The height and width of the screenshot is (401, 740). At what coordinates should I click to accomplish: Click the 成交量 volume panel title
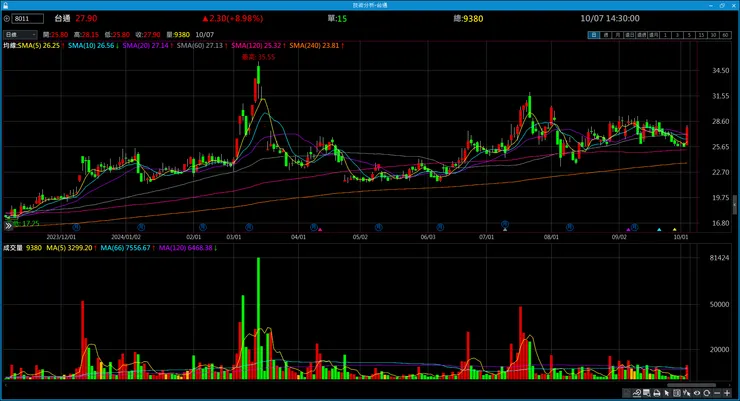point(13,248)
